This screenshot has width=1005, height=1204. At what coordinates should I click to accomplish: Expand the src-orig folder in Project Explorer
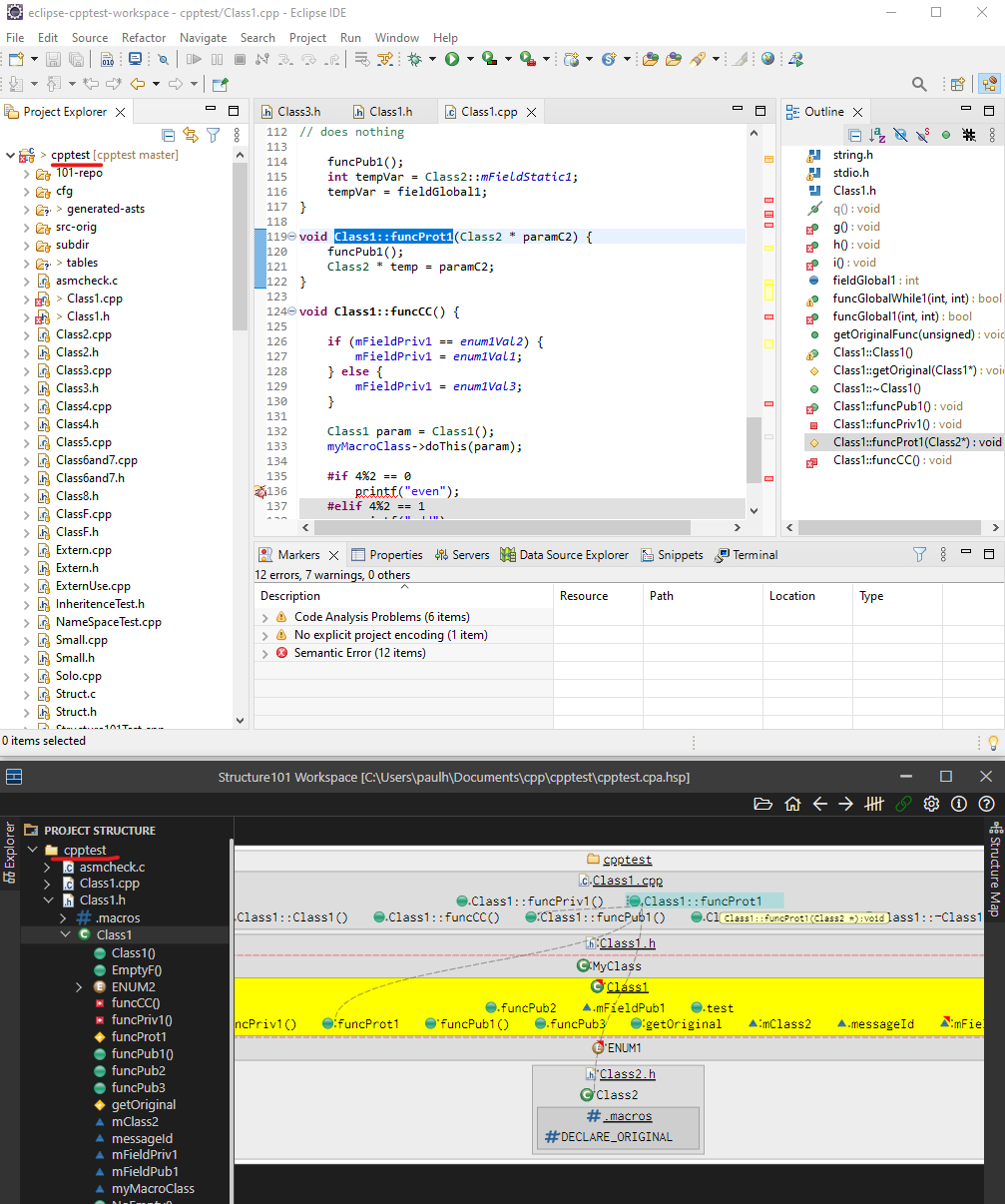[x=27, y=227]
